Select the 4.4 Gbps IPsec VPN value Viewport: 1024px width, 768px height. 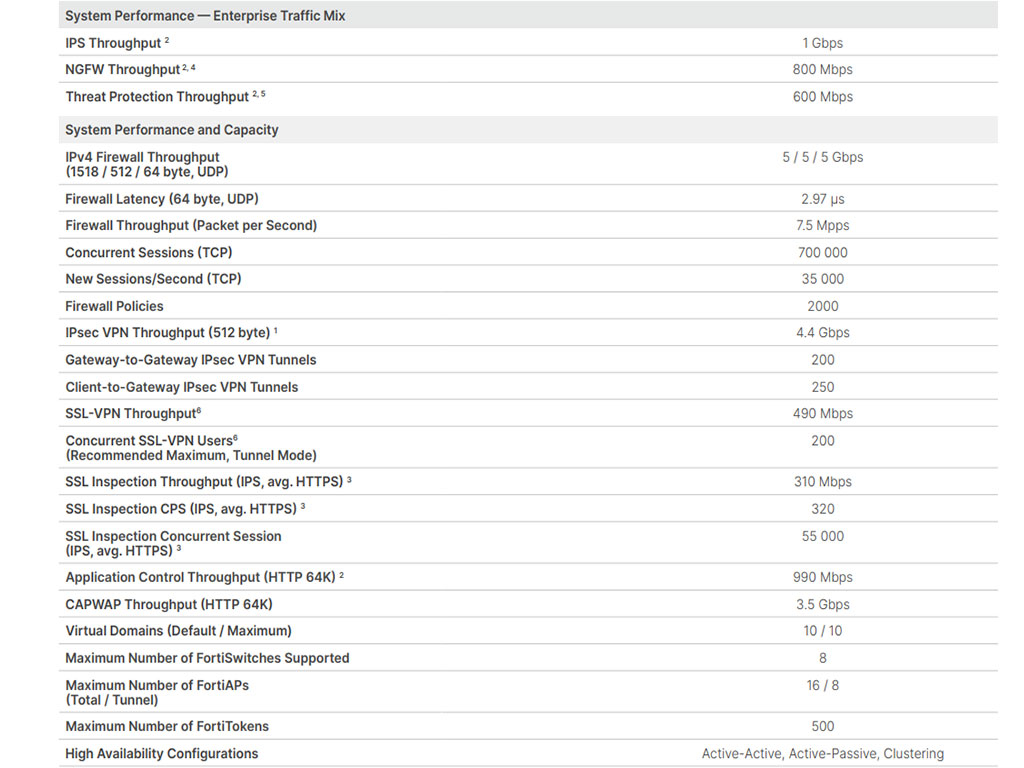click(822, 332)
